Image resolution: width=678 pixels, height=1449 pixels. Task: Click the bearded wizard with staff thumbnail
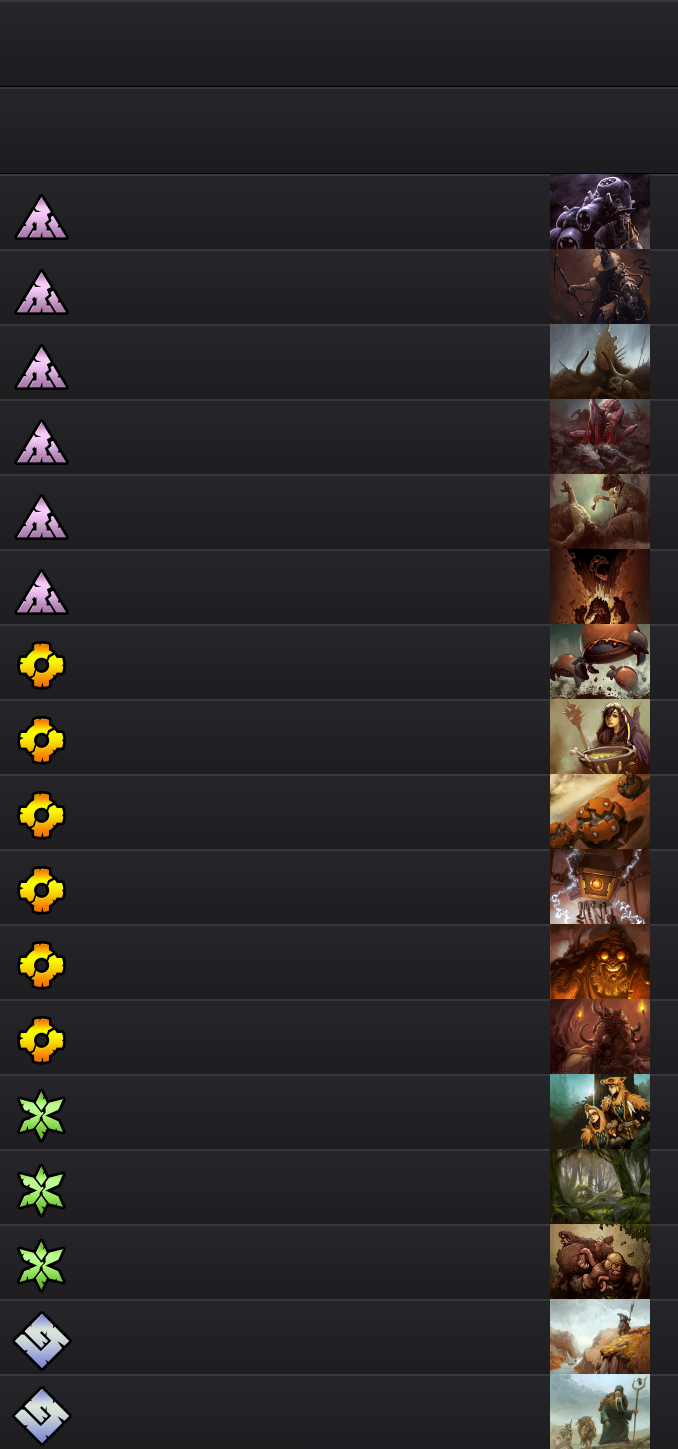600,1412
